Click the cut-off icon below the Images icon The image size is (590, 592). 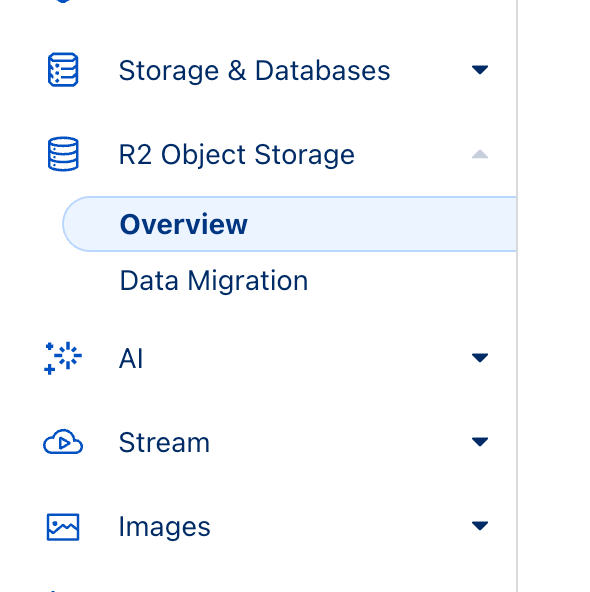53,590
